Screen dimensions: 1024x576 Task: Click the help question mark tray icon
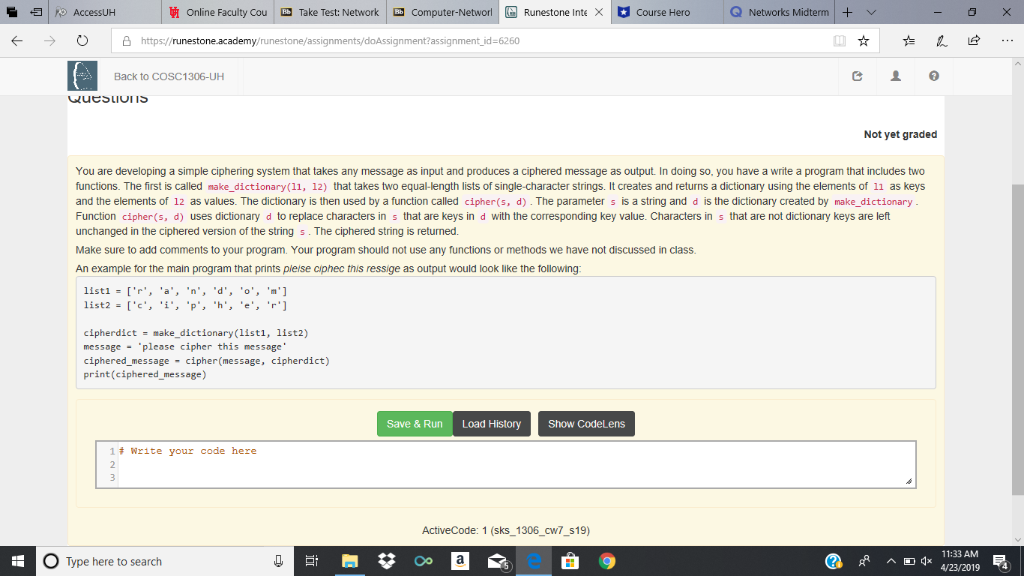point(833,561)
